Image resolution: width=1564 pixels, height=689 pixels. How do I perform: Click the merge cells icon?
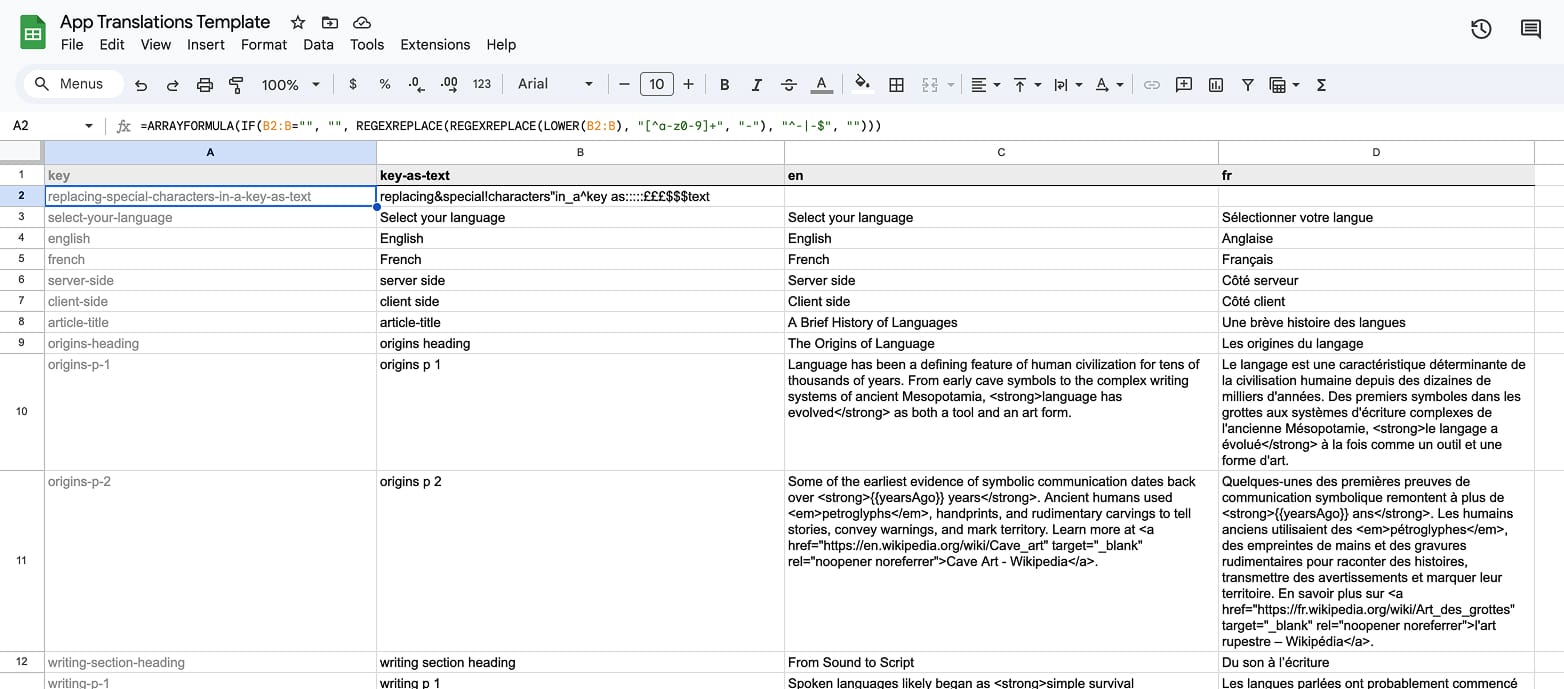930,85
